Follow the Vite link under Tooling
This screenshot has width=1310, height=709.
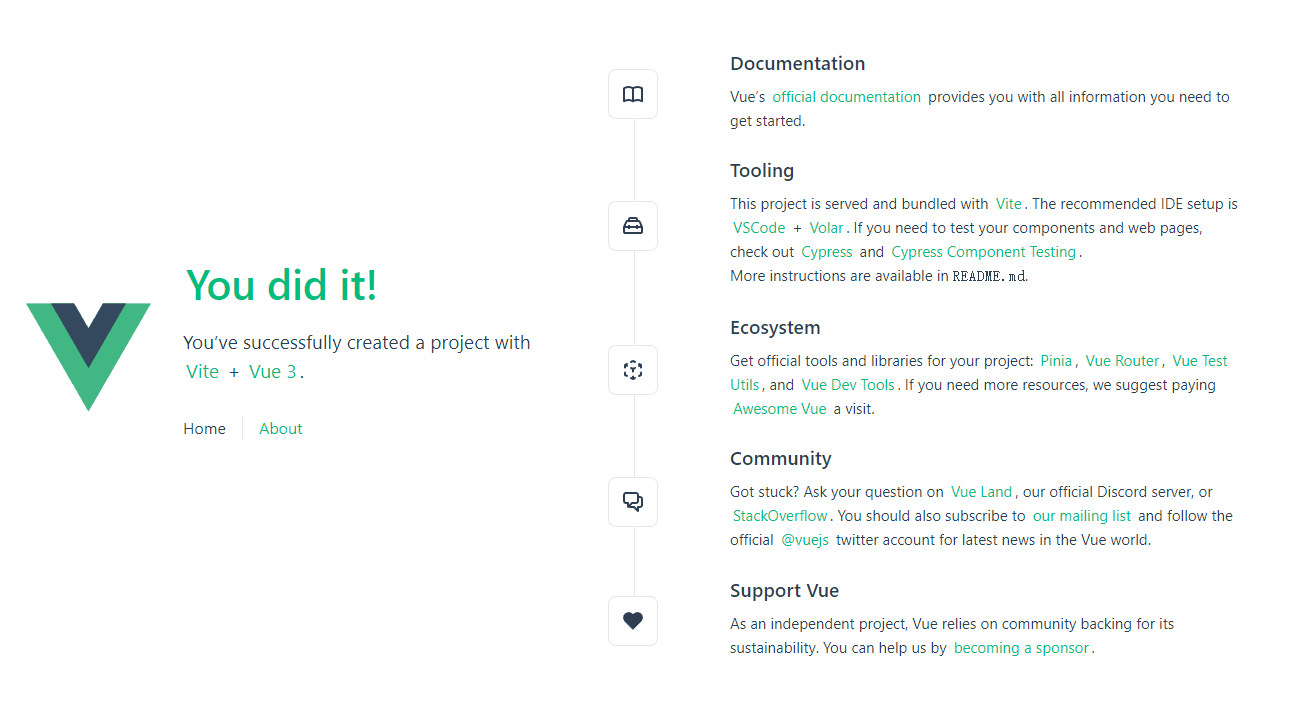click(1009, 204)
